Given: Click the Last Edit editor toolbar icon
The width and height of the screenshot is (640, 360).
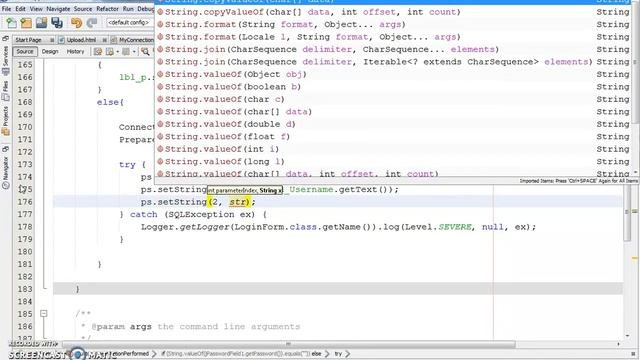Looking at the screenshot, I should [98, 52].
